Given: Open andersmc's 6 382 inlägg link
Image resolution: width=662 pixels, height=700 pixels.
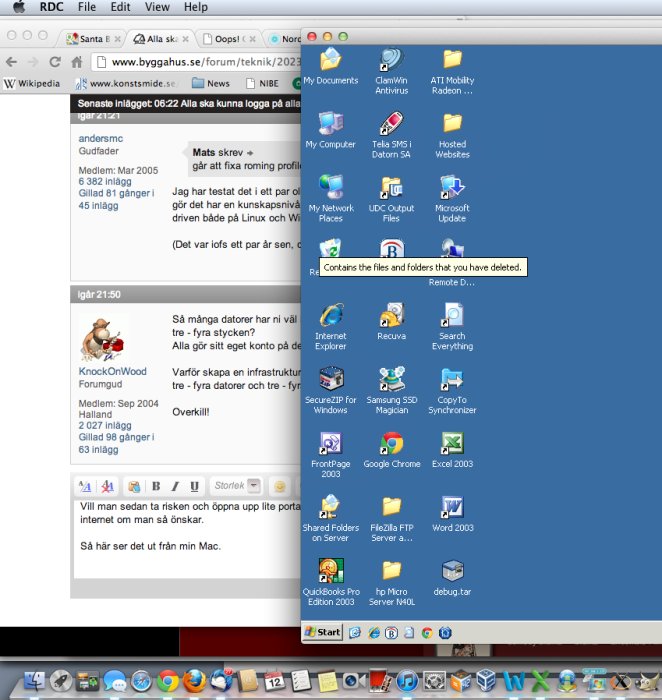Looking at the screenshot, I should (x=105, y=182).
